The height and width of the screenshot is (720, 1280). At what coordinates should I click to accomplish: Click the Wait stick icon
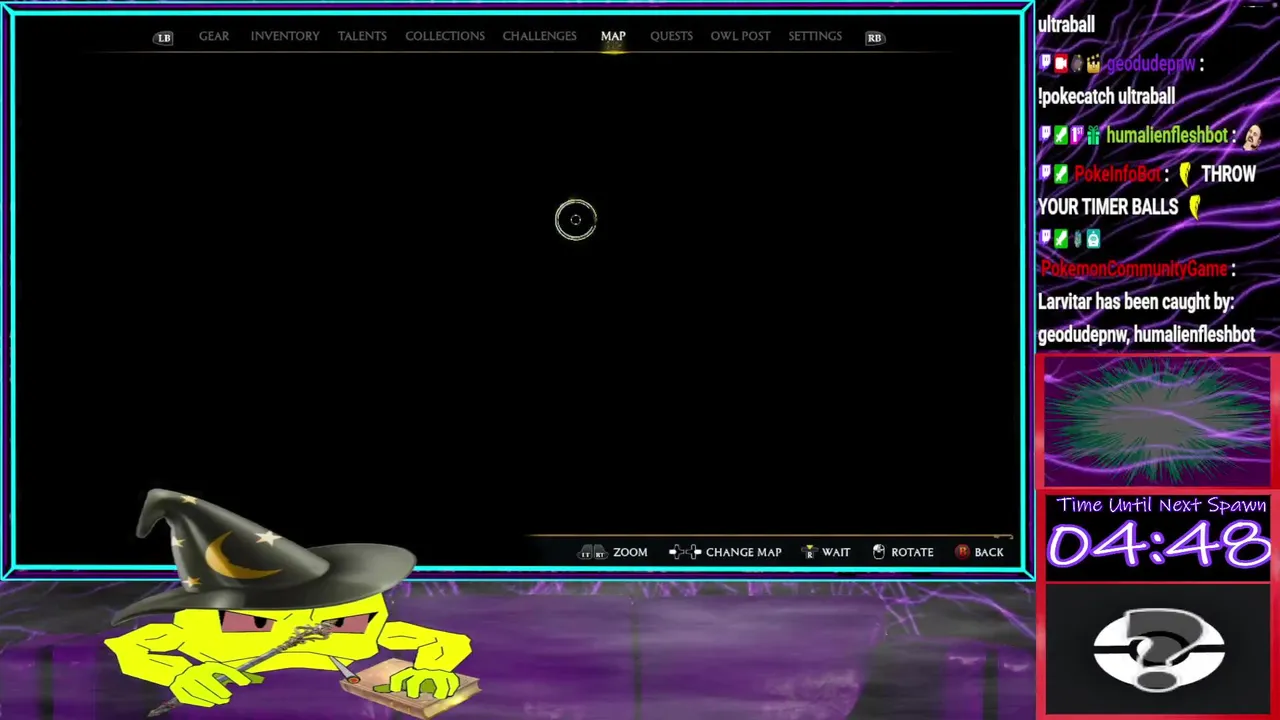[810, 552]
